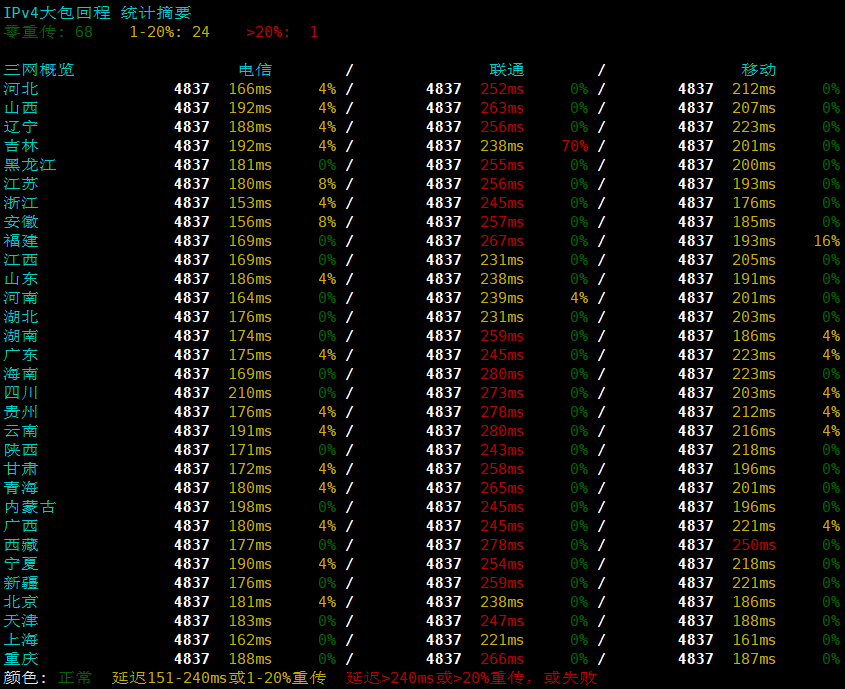The image size is (845, 689).
Task: Click the green '零重传: 68' summary
Action: (49, 32)
